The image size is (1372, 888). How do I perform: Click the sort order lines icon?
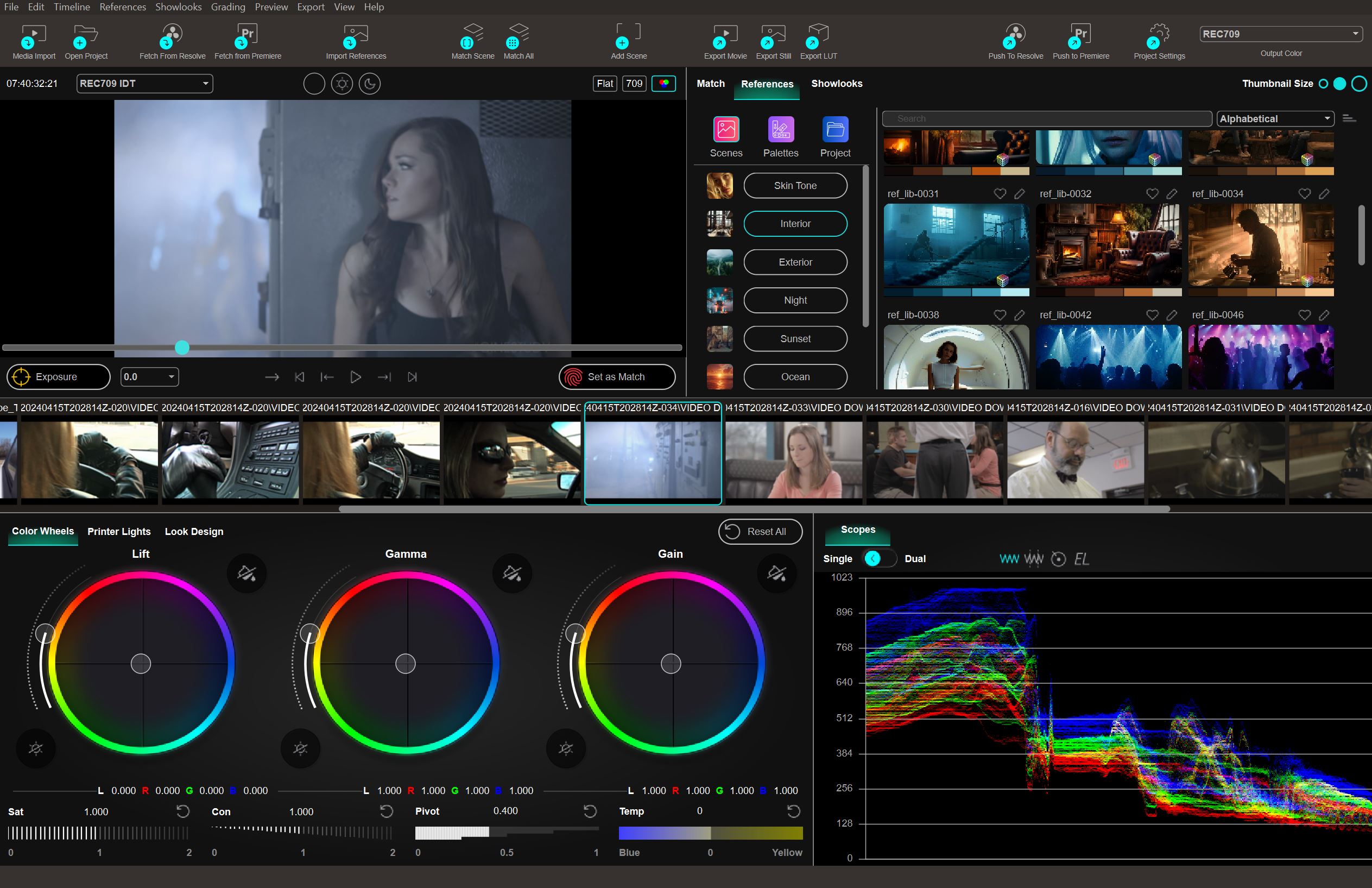[x=1348, y=118]
